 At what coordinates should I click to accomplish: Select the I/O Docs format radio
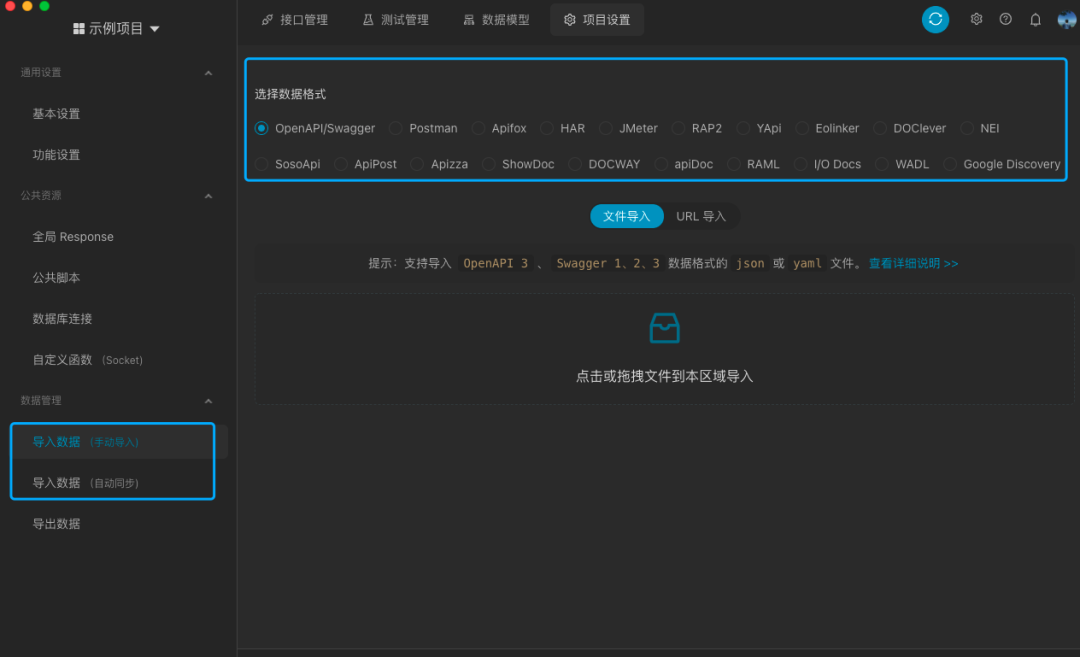pyautogui.click(x=800, y=164)
